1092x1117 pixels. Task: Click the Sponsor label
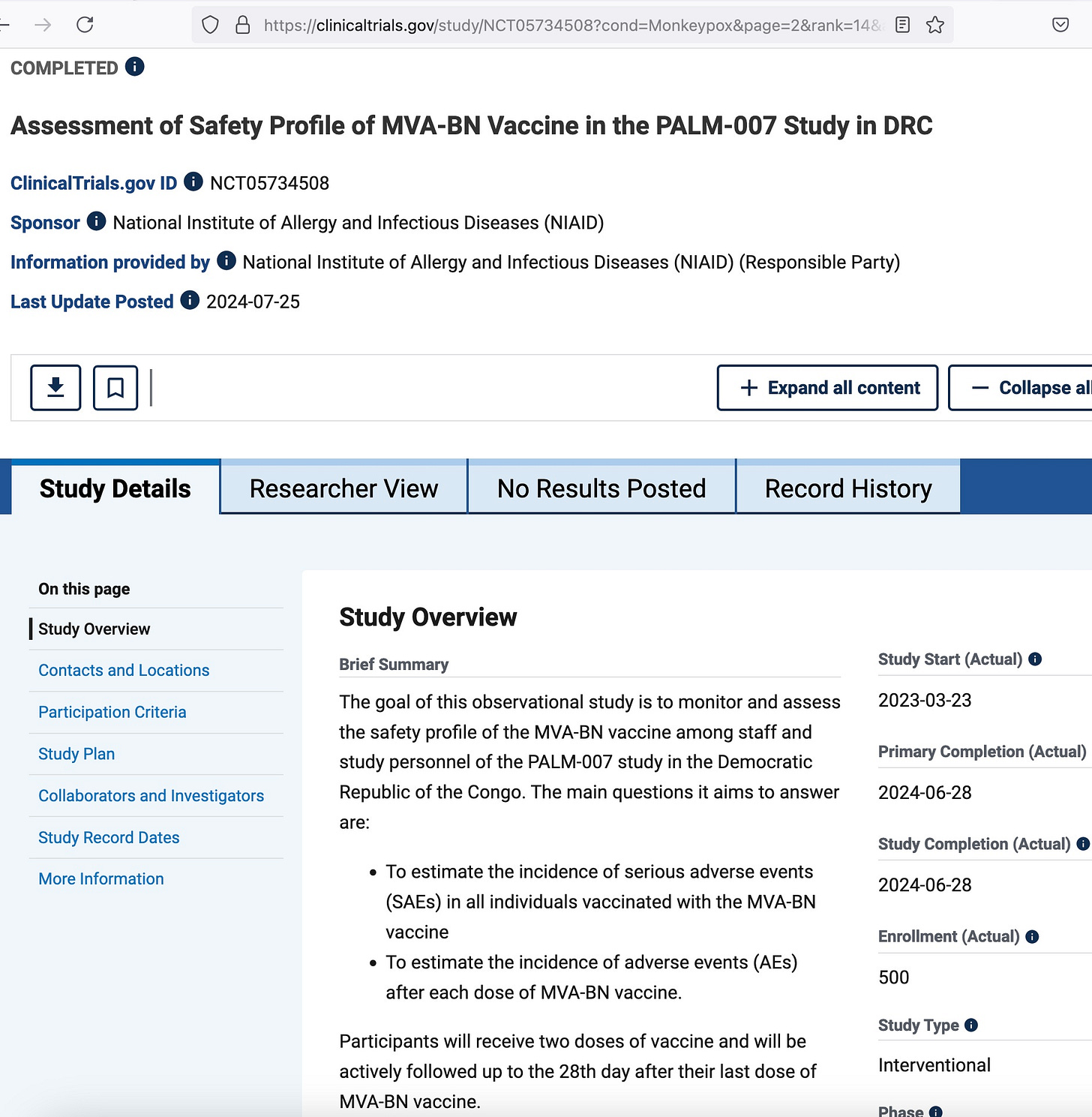pos(45,223)
